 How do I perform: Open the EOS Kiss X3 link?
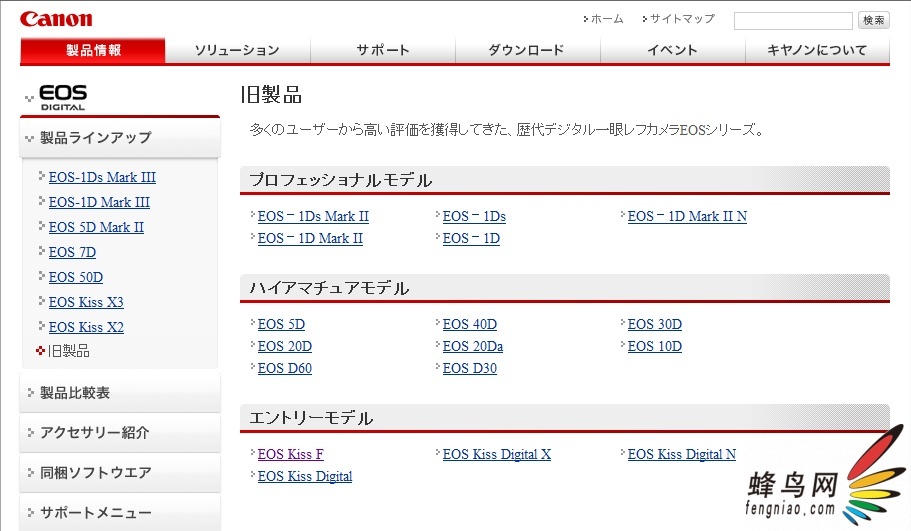[x=86, y=302]
